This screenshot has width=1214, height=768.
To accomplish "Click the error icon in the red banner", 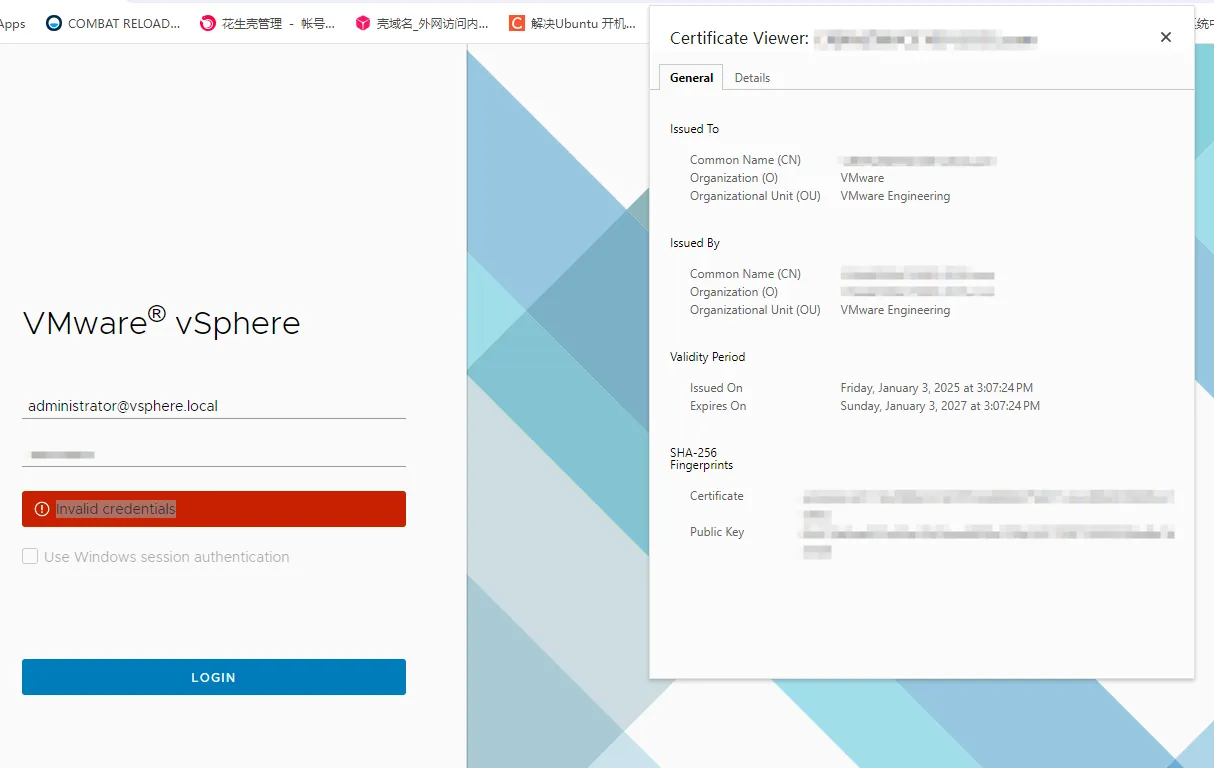I will [42, 509].
